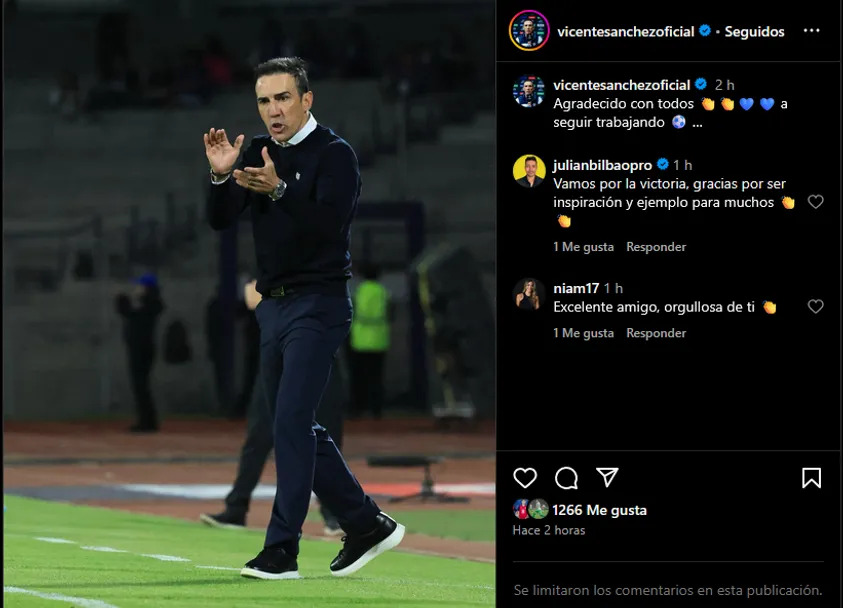View likes on julianbilbaopro's comment
Screen dimensions: 843x608
coord(583,247)
